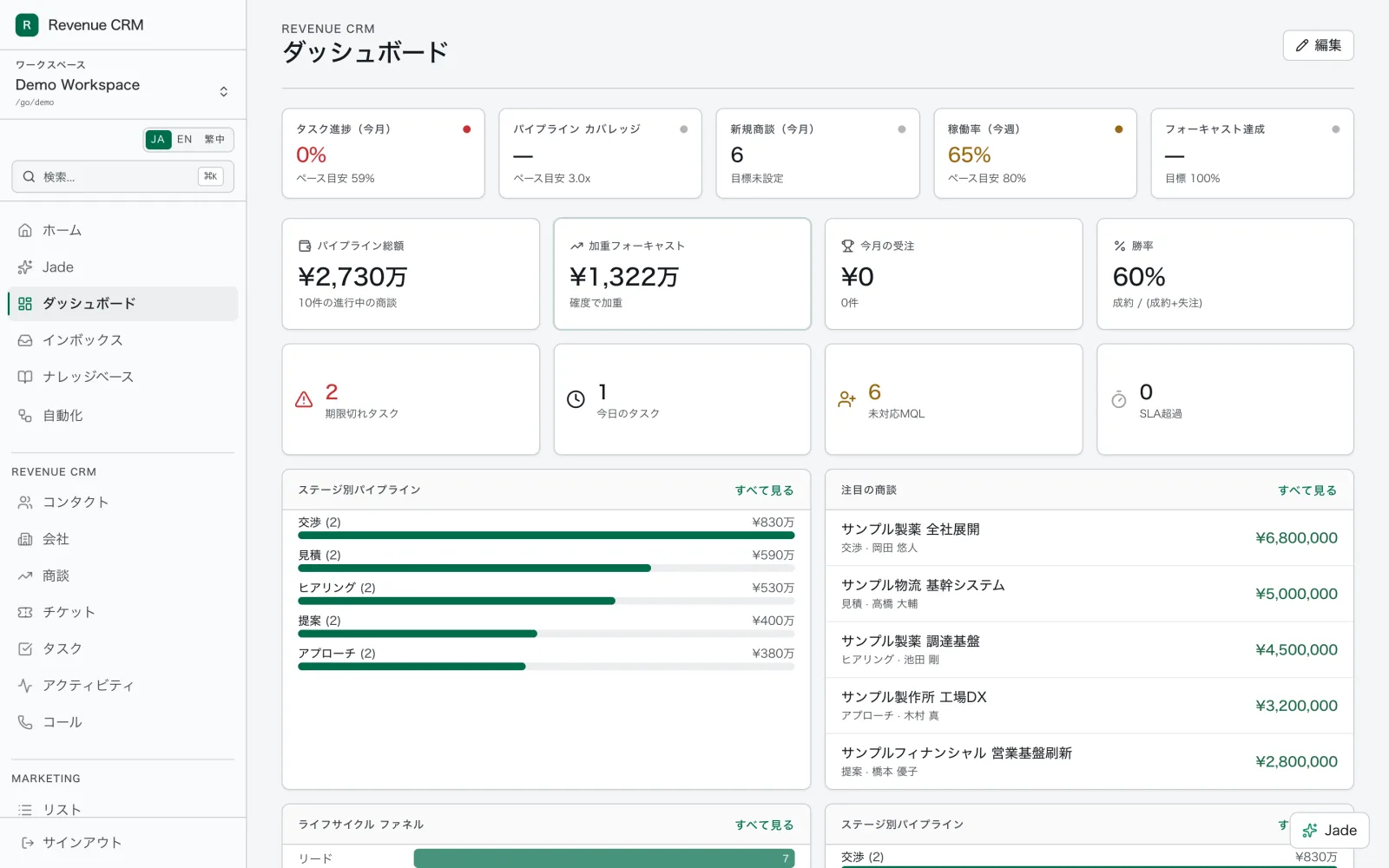Open Jade sparkle icon in sidebar
The width and height of the screenshot is (1389, 868).
coord(25,267)
